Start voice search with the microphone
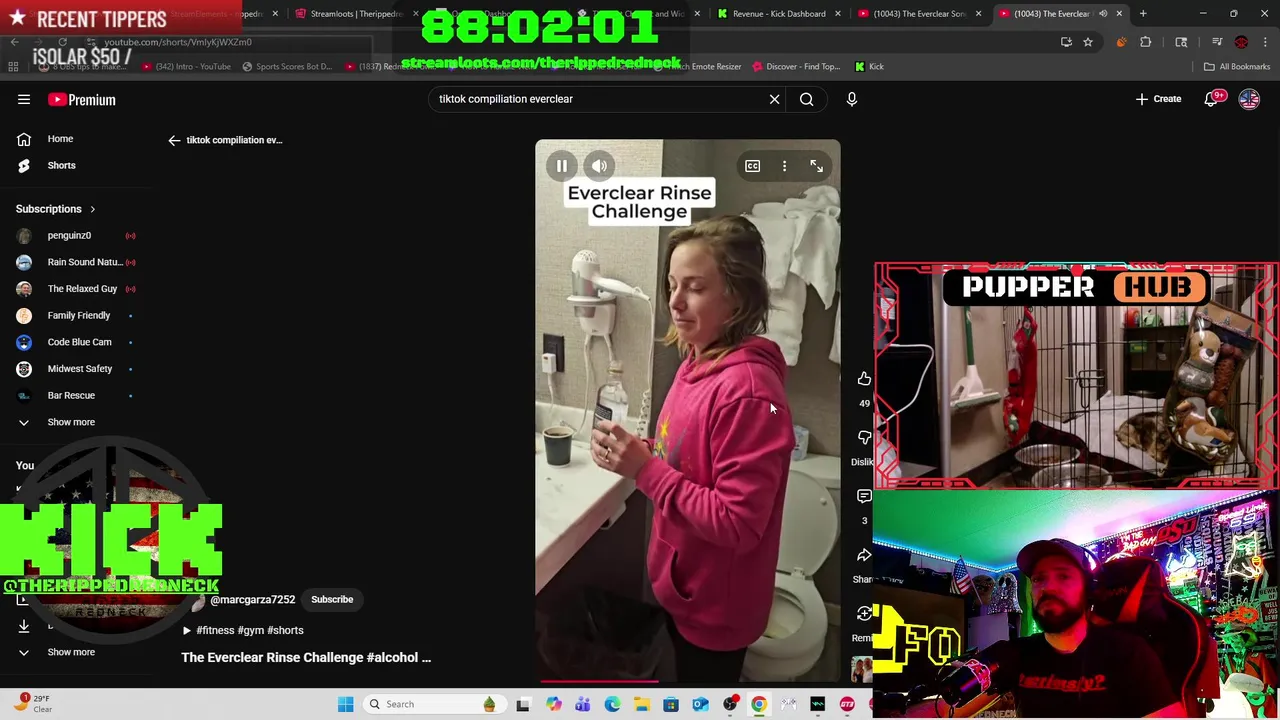Image resolution: width=1280 pixels, height=720 pixels. 852,99
